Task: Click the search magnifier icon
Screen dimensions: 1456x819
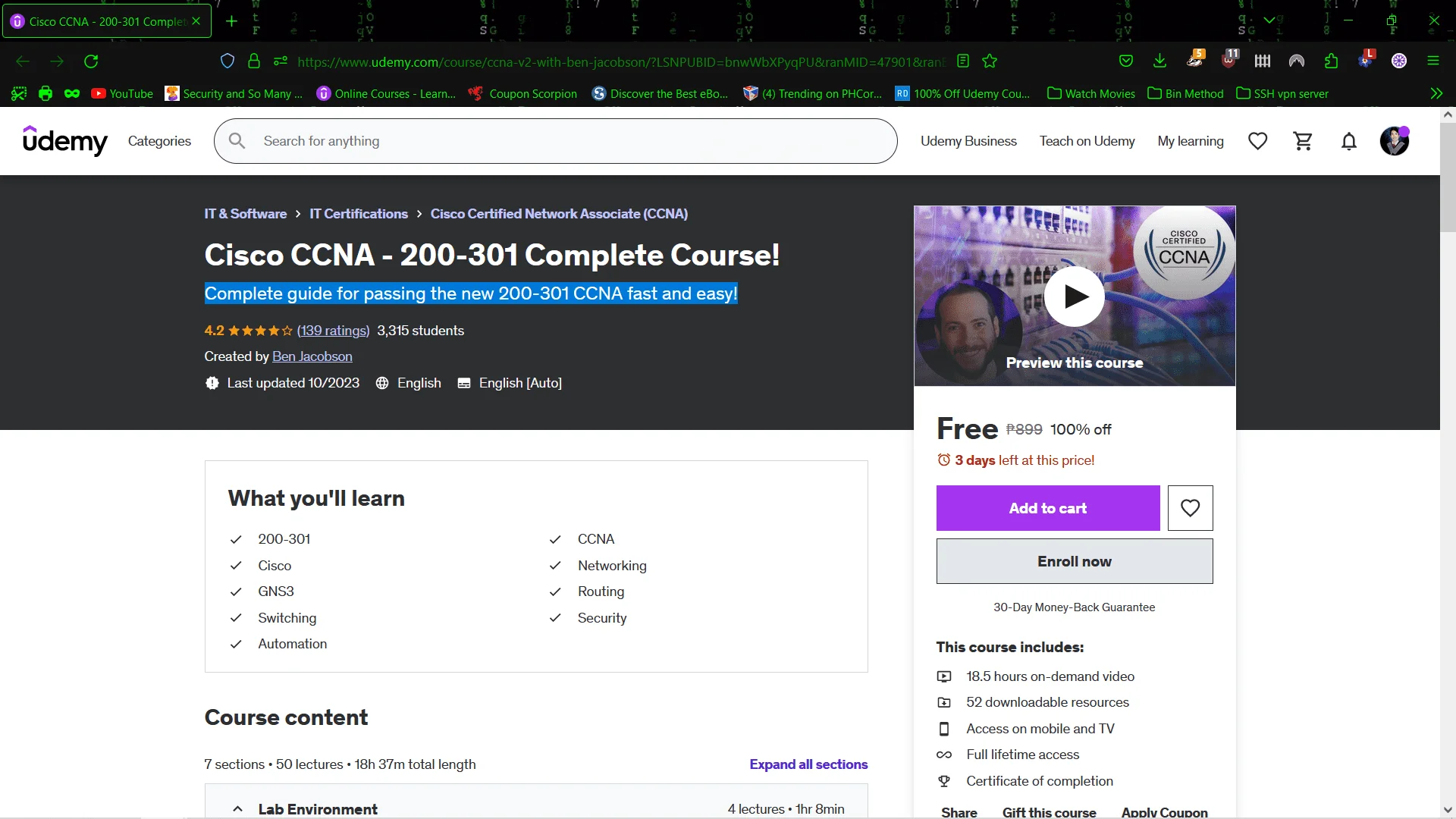Action: [x=237, y=141]
